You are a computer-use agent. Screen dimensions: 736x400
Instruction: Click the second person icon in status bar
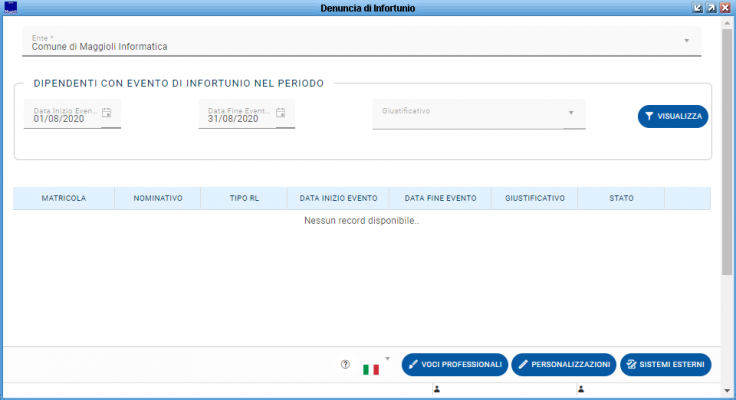[x=581, y=389]
